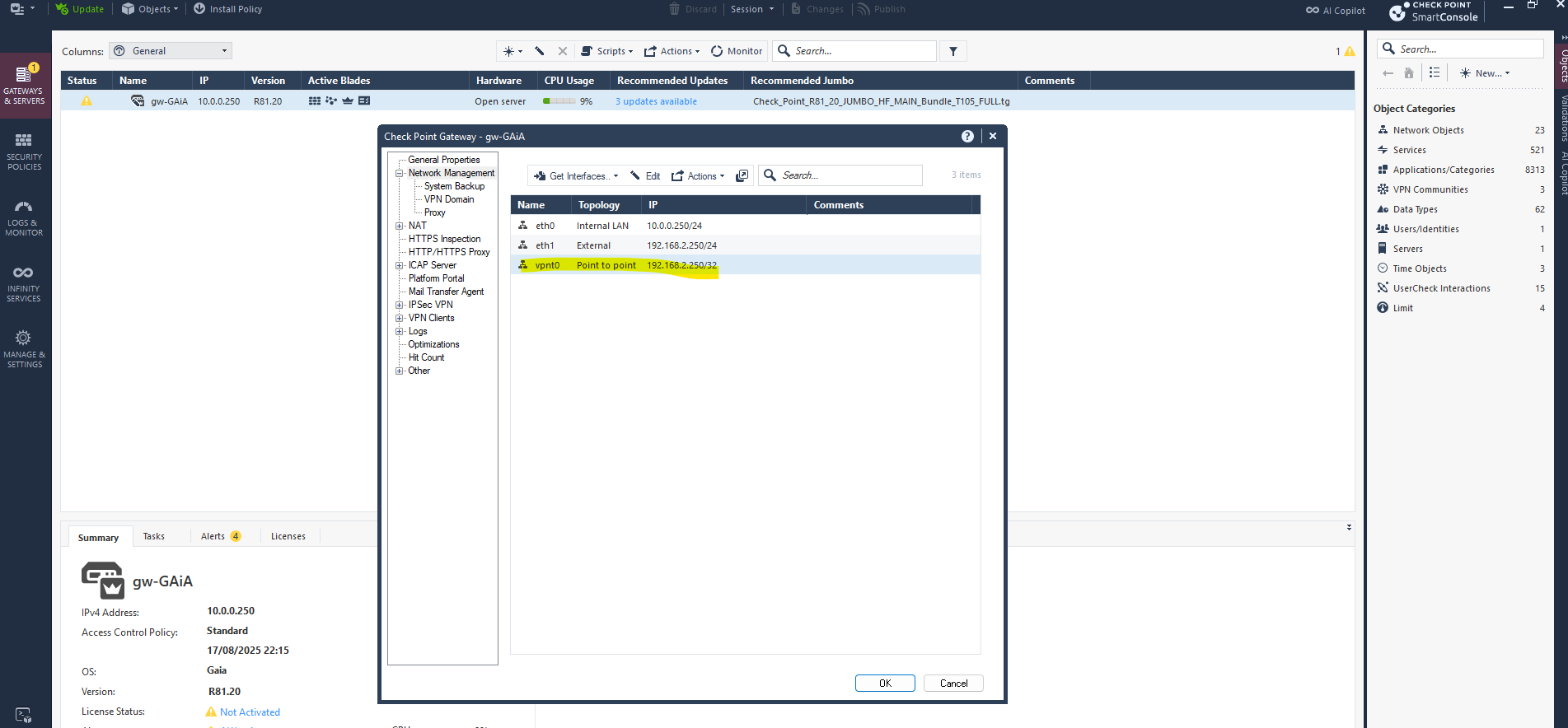This screenshot has height=728, width=1568.
Task: Select HTTPS Inspection in the dialog tree
Action: [x=445, y=239]
